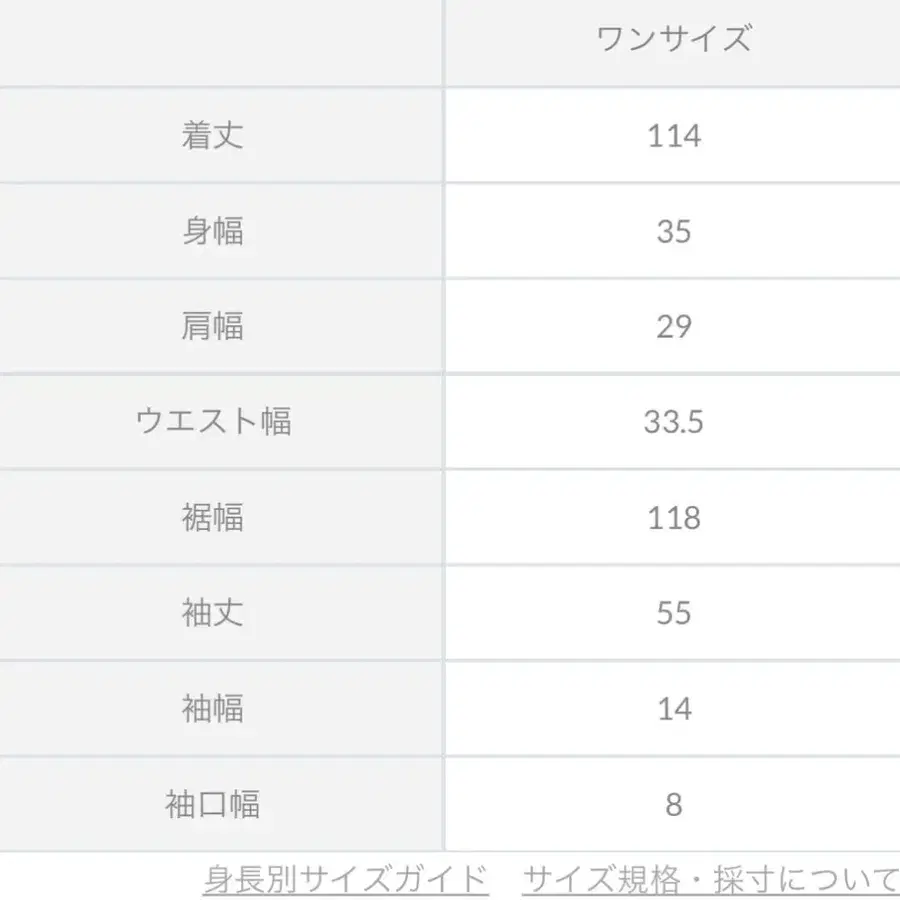
Task: Click the 肩幅 value 29
Action: [673, 326]
